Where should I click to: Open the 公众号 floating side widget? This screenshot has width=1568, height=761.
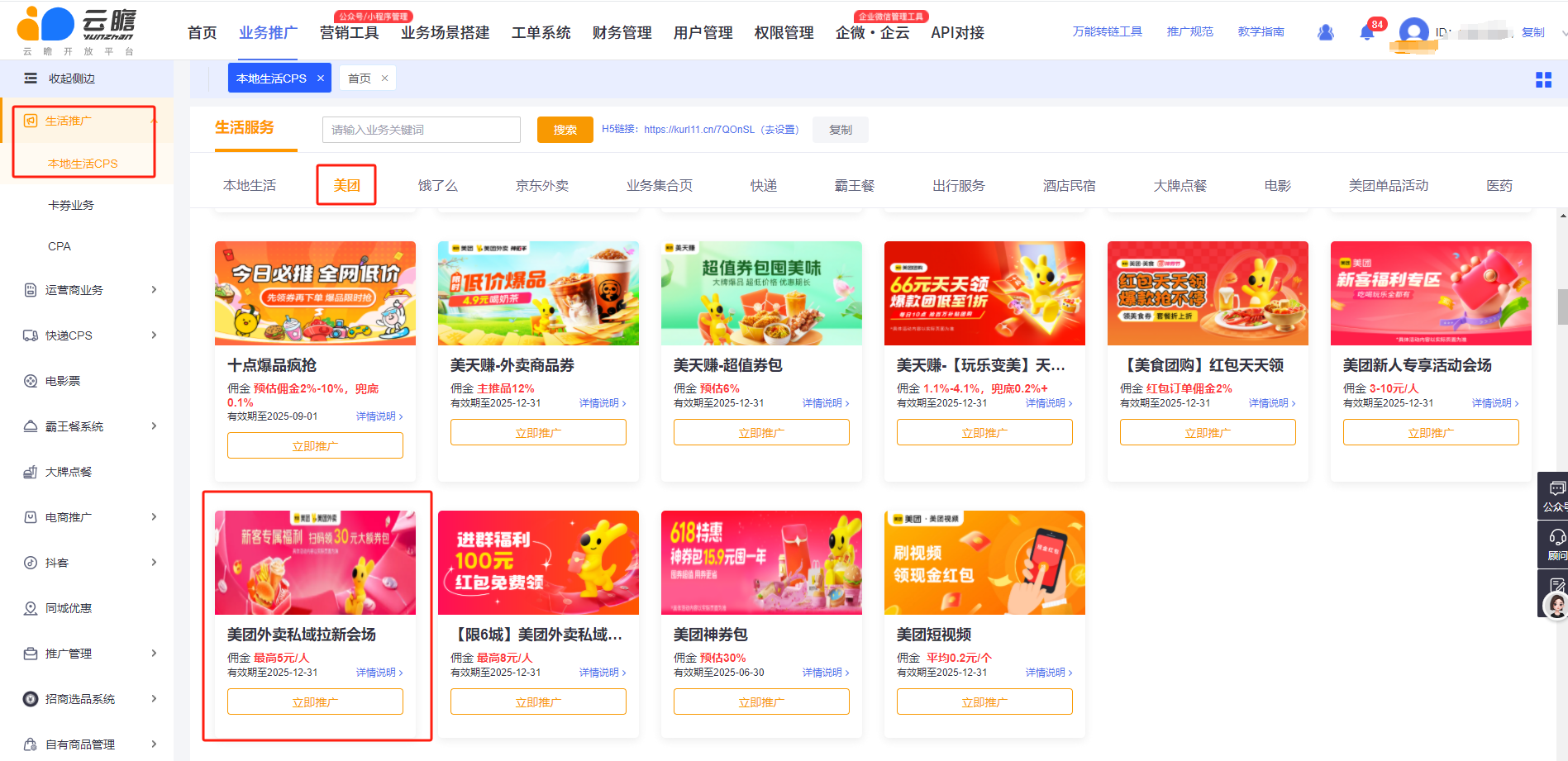coord(1553,496)
